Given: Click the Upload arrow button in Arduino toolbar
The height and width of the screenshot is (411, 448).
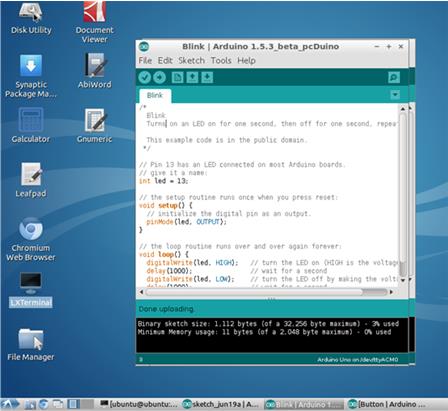Looking at the screenshot, I should click(x=159, y=77).
